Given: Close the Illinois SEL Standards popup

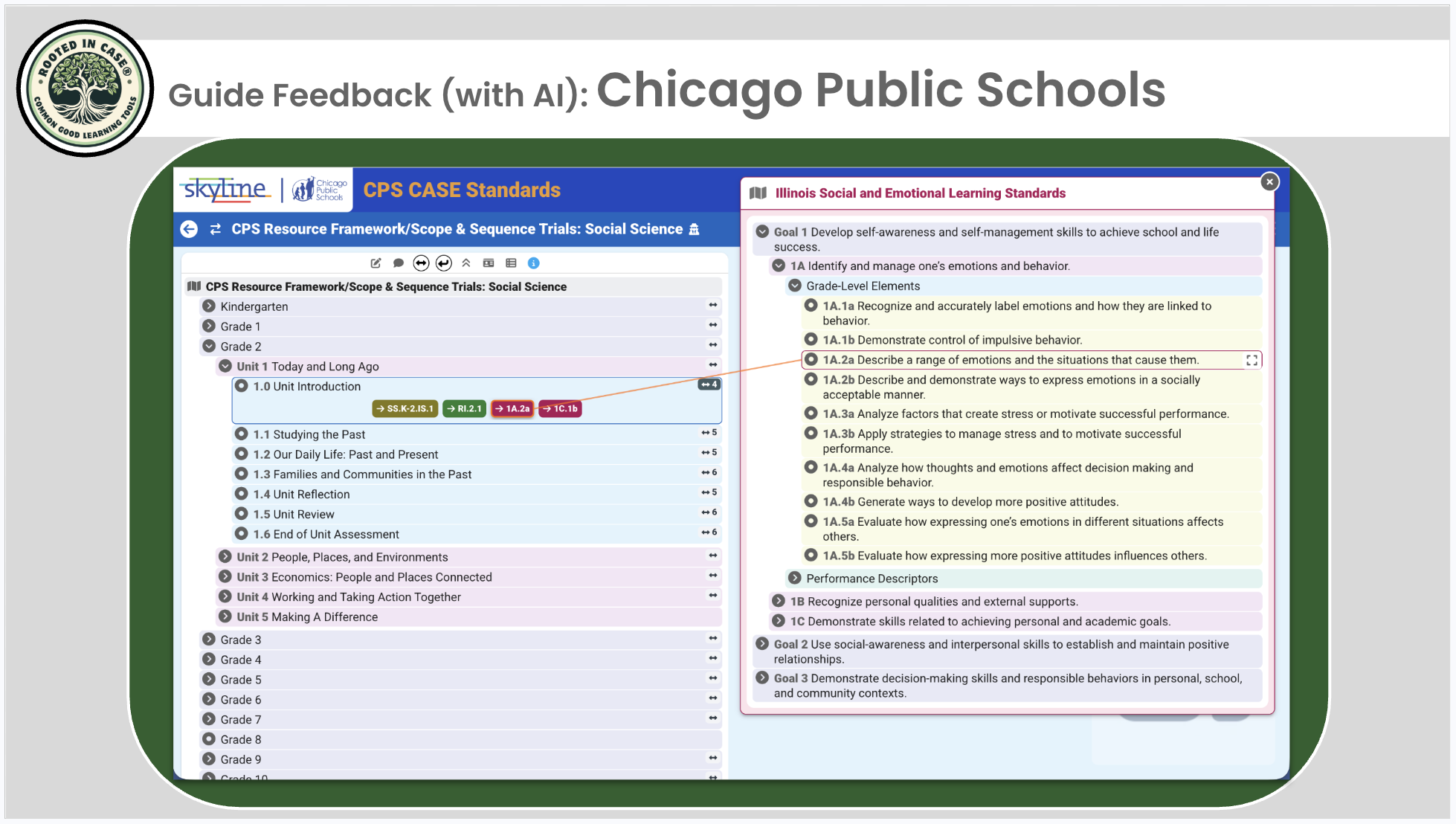Looking at the screenshot, I should [1269, 181].
